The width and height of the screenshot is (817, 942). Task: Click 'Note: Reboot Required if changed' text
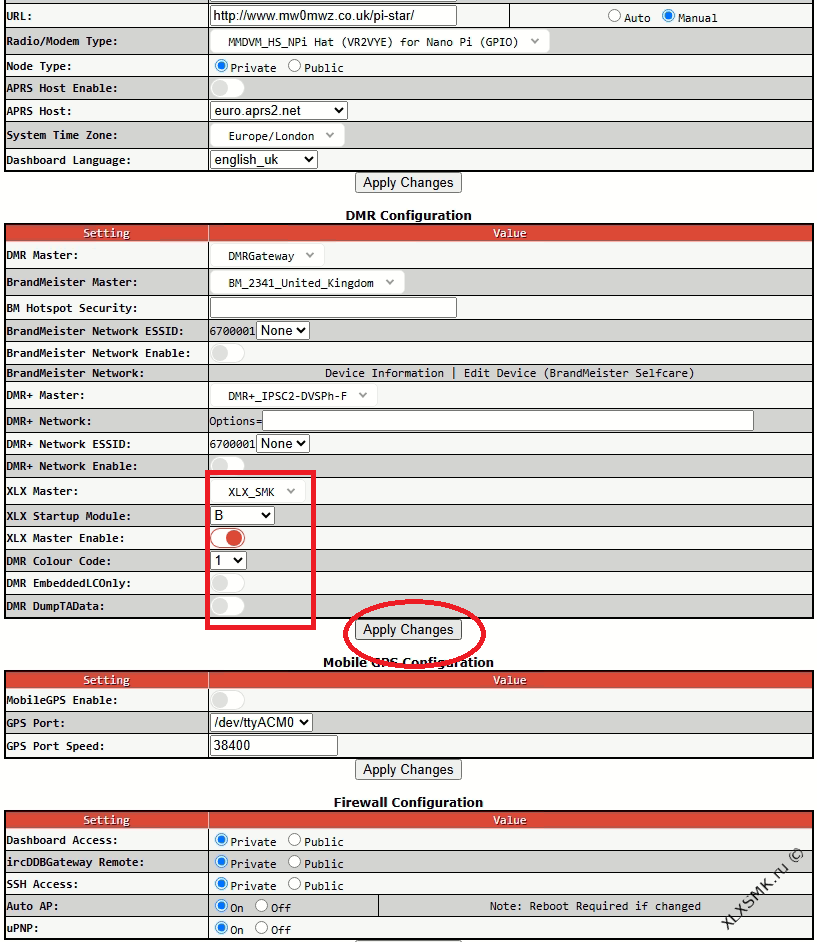point(595,906)
